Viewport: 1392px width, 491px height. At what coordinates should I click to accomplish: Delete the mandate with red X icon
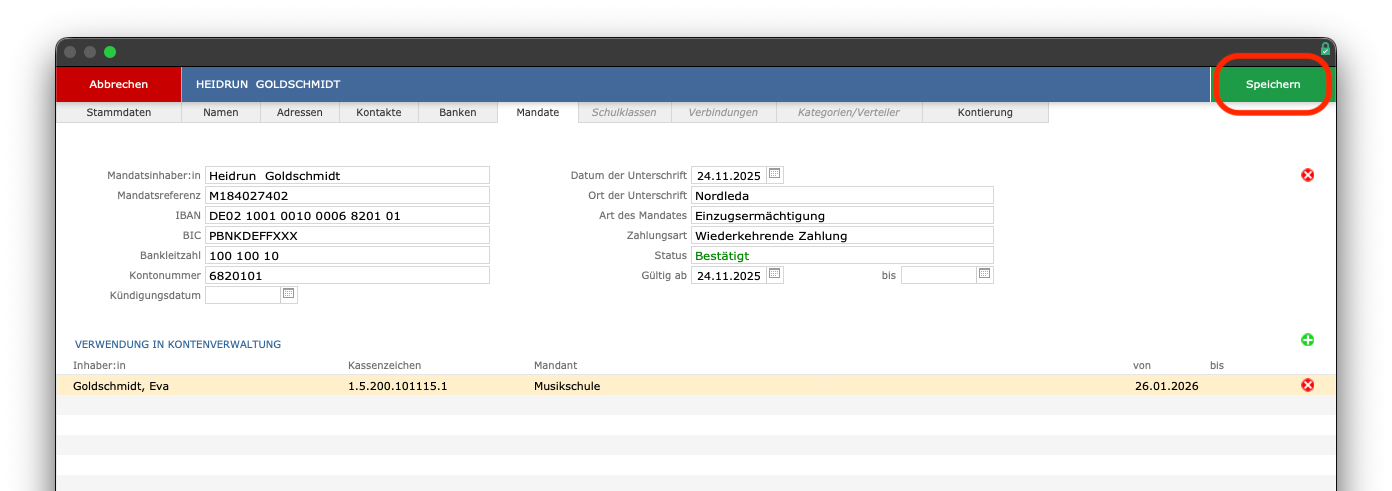[1307, 175]
